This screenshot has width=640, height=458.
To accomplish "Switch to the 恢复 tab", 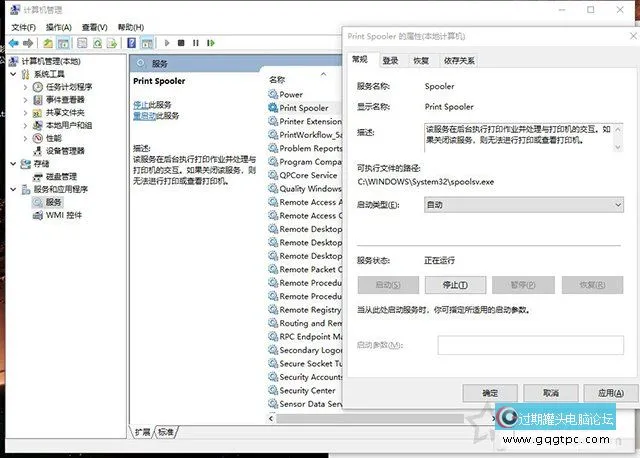I will [421, 61].
